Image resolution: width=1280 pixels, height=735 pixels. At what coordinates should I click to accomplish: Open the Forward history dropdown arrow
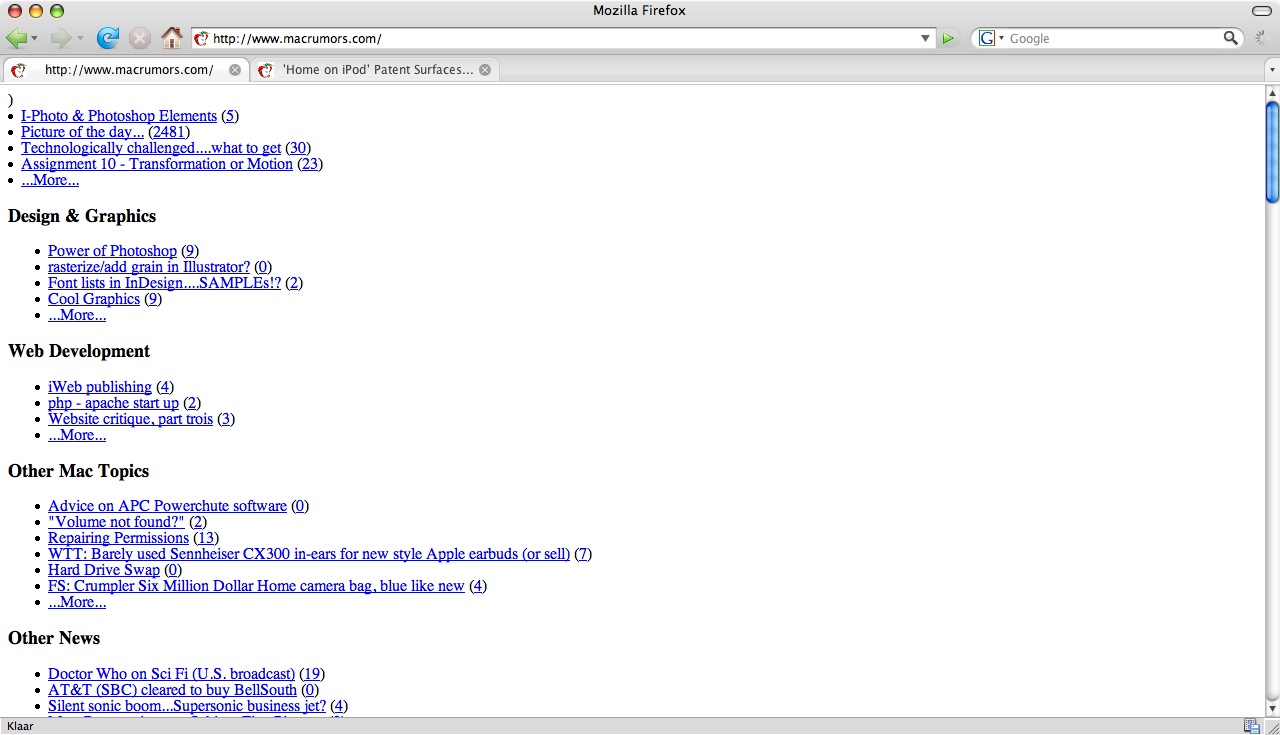click(80, 38)
